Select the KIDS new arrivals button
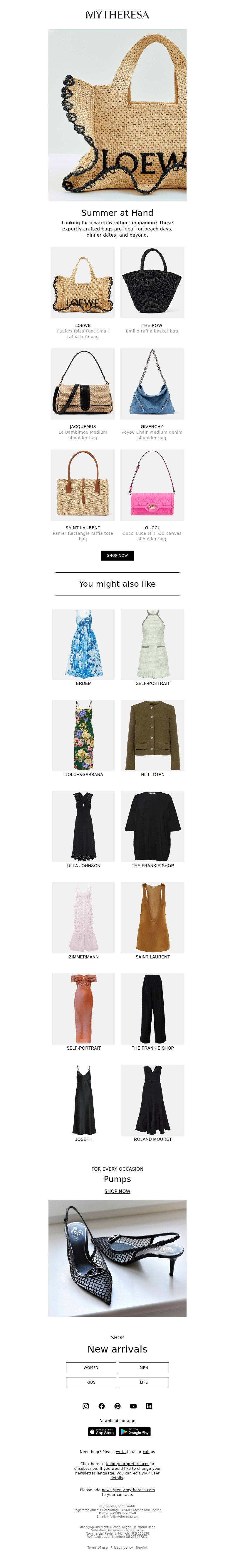 point(91,1382)
